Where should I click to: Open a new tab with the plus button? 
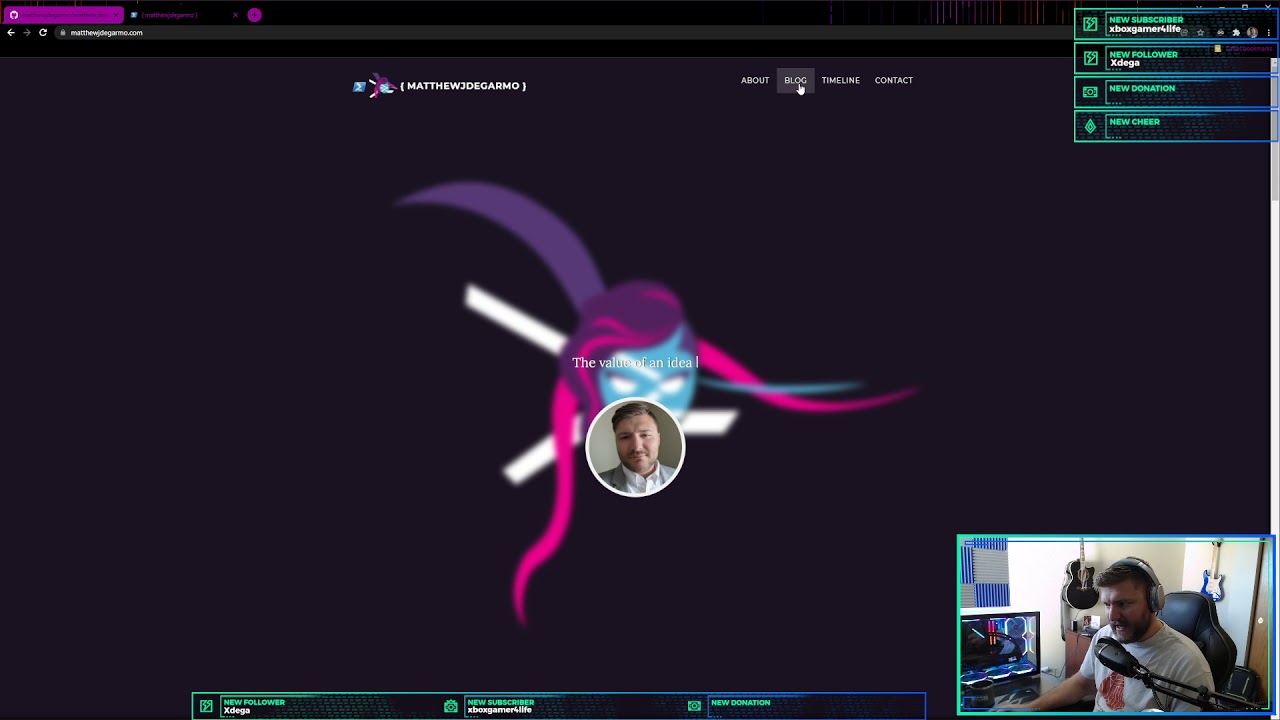254,15
